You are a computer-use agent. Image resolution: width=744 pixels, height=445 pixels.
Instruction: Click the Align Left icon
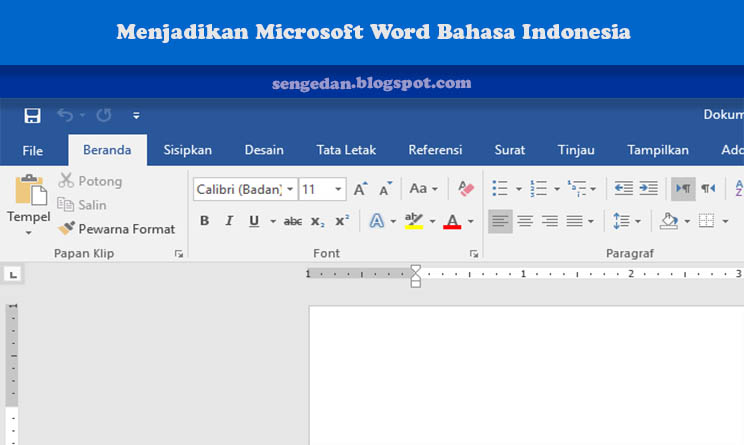(500, 221)
